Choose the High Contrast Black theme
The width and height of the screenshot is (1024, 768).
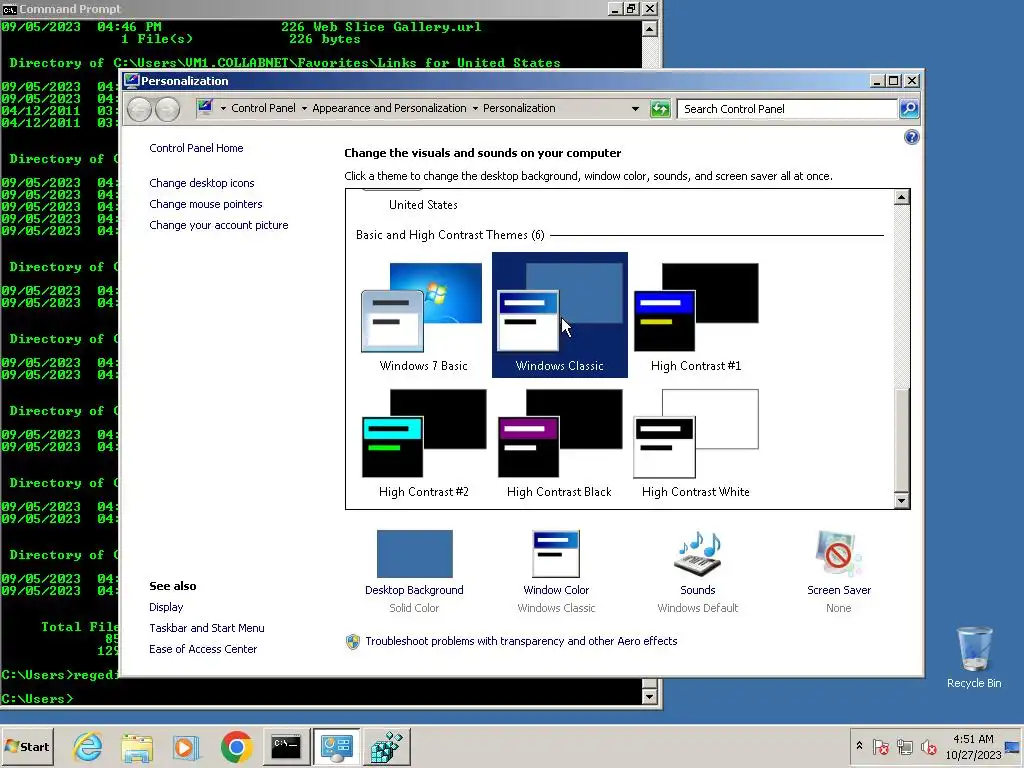tap(560, 443)
